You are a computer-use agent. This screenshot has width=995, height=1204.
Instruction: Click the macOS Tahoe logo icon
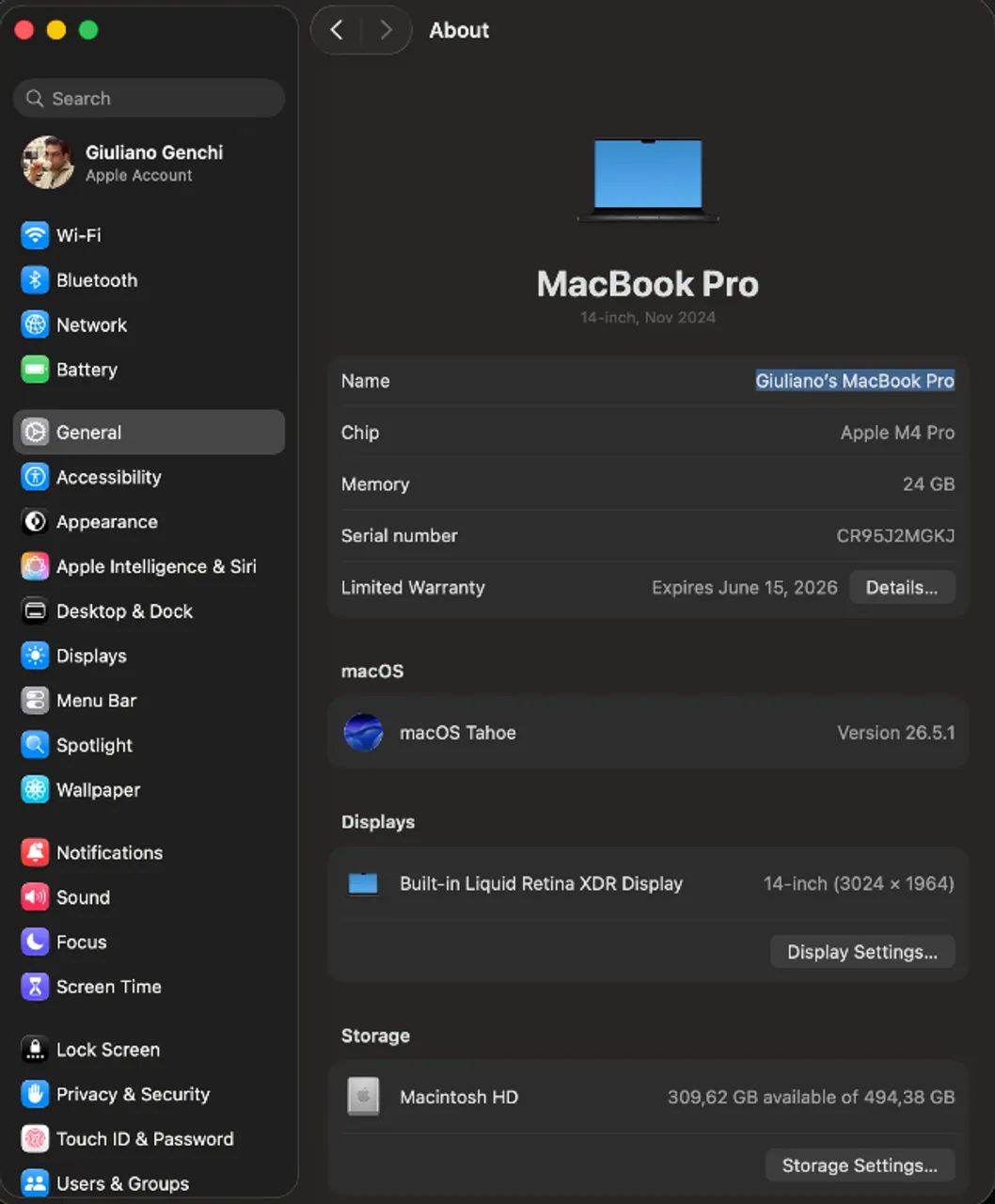click(x=363, y=733)
